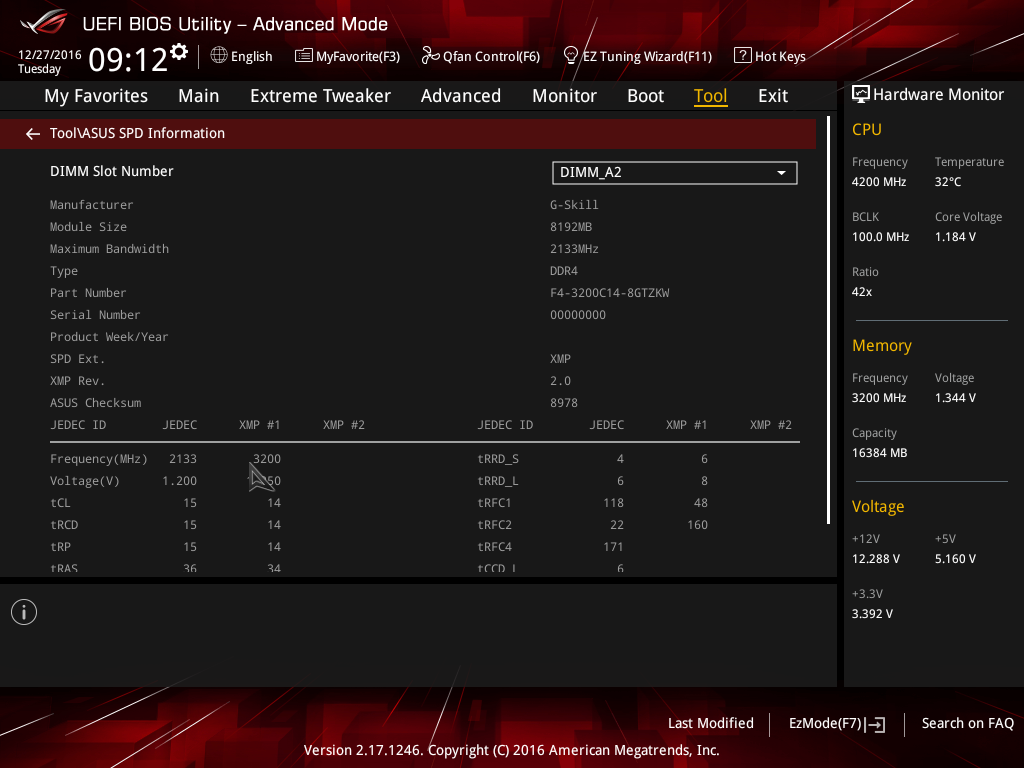Open Hot Keys question mark icon
Screen dimensions: 1024x768
[743, 56]
